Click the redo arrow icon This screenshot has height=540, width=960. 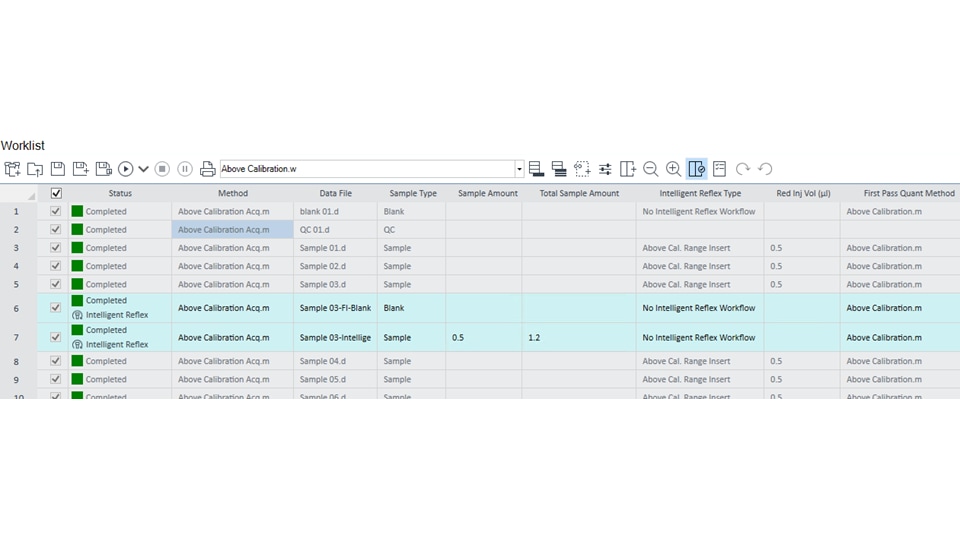742,169
